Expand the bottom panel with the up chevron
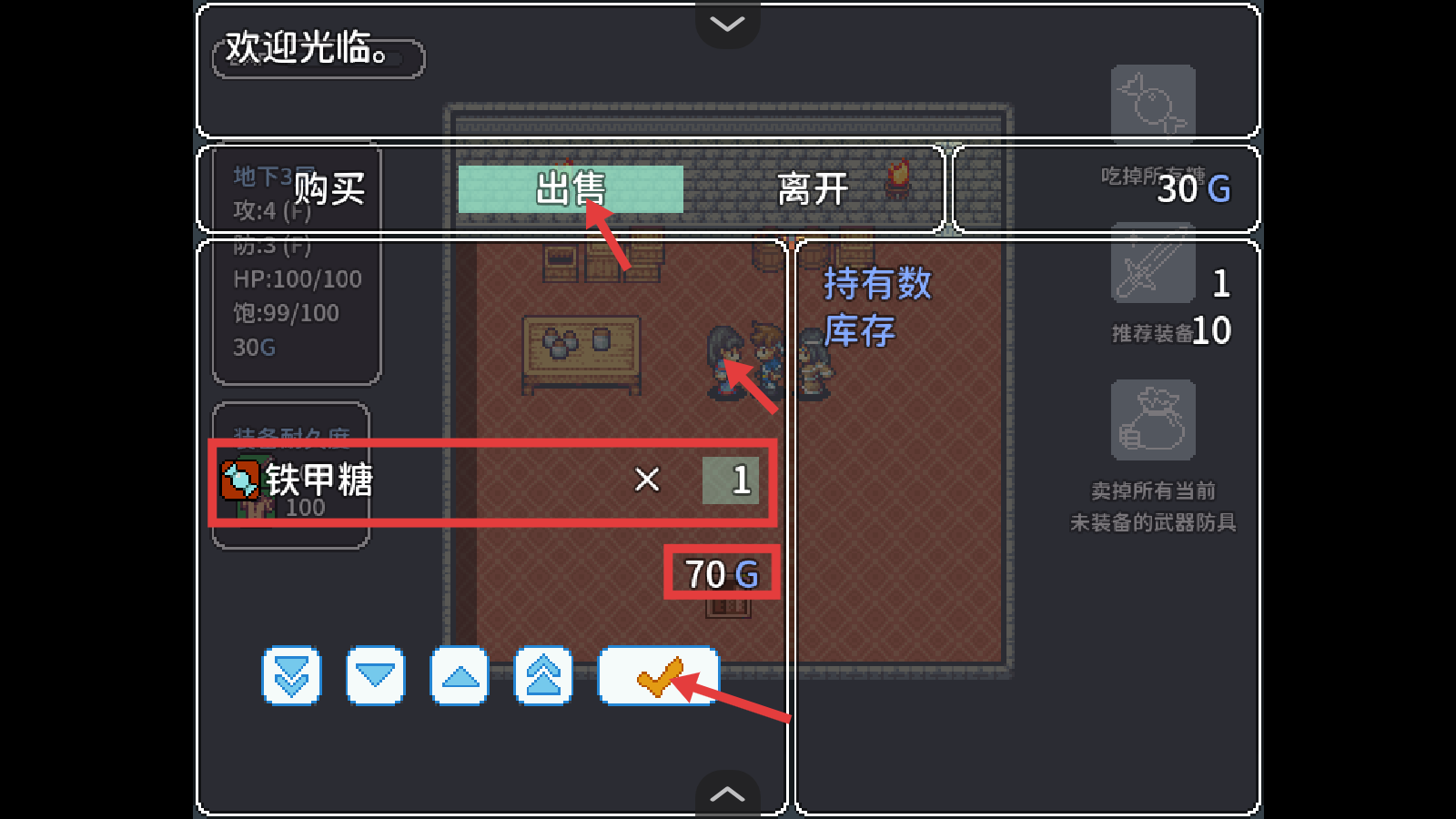Screen dimensions: 1456x819 [x=728, y=794]
